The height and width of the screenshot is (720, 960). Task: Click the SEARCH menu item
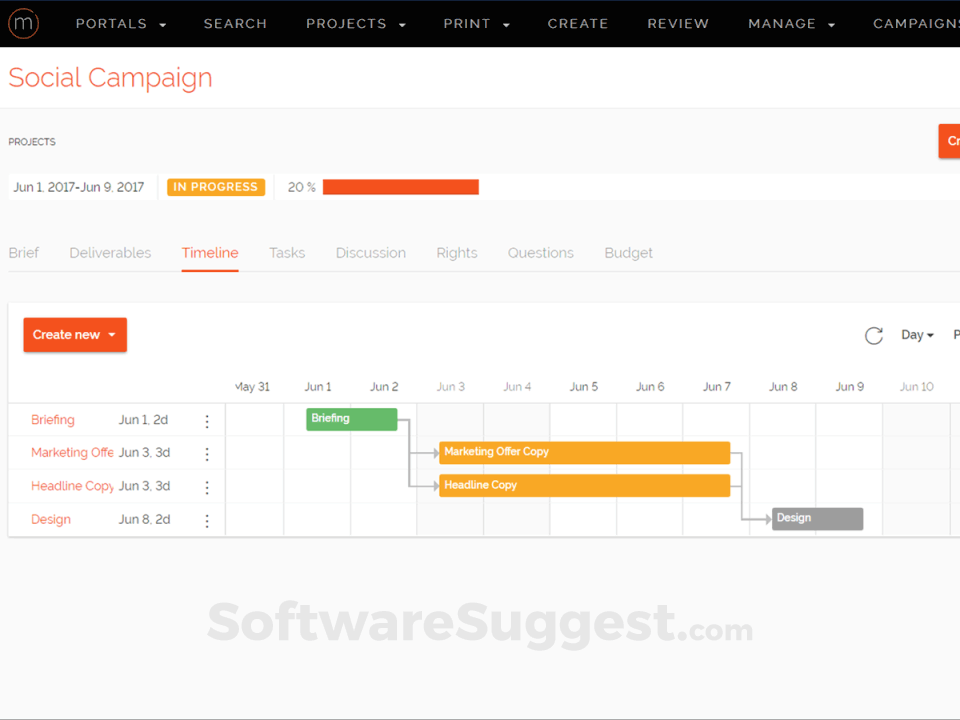coord(235,23)
